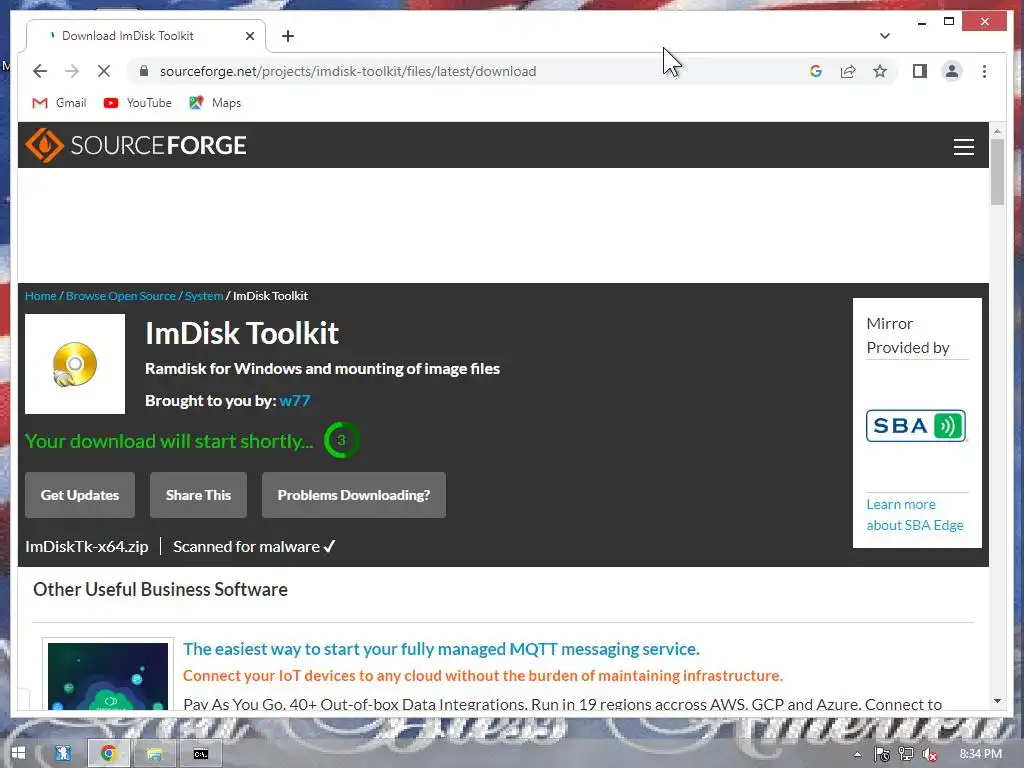Share this page using the share icon
The width and height of the screenshot is (1024, 768).
click(x=848, y=71)
